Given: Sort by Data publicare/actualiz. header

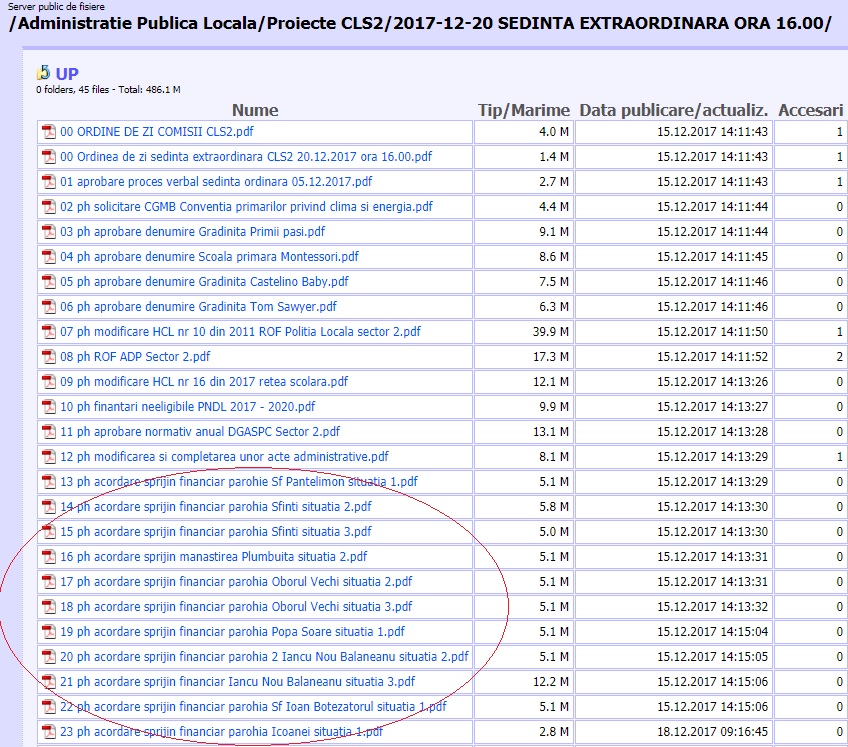Looking at the screenshot, I should (x=673, y=110).
